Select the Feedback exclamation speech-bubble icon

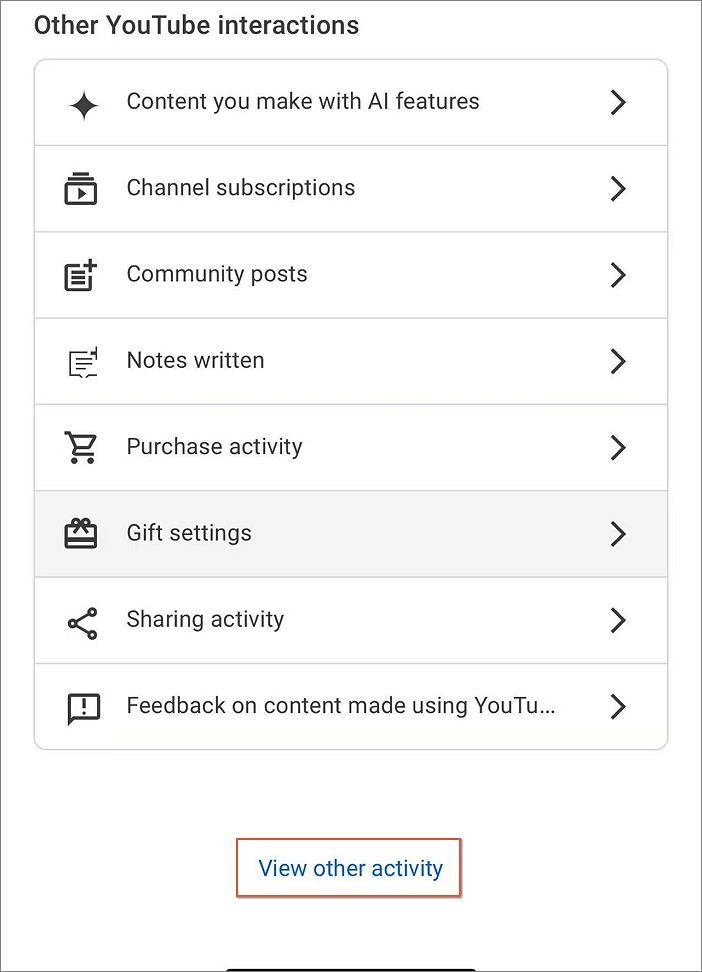point(81,706)
